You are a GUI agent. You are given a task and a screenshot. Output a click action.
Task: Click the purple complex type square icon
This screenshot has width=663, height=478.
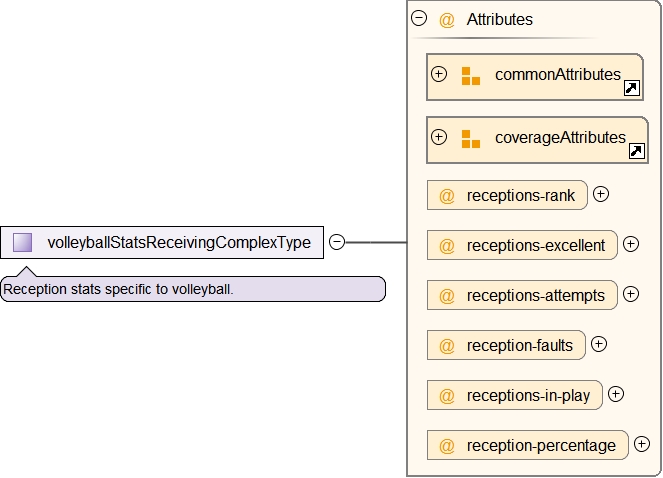point(23,242)
